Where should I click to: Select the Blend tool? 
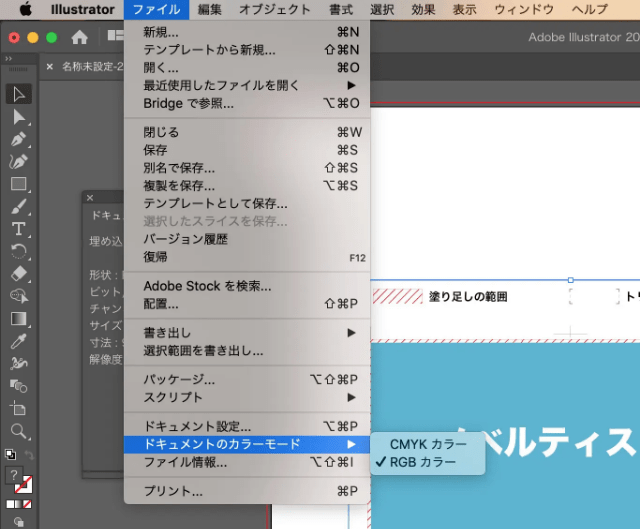18,386
